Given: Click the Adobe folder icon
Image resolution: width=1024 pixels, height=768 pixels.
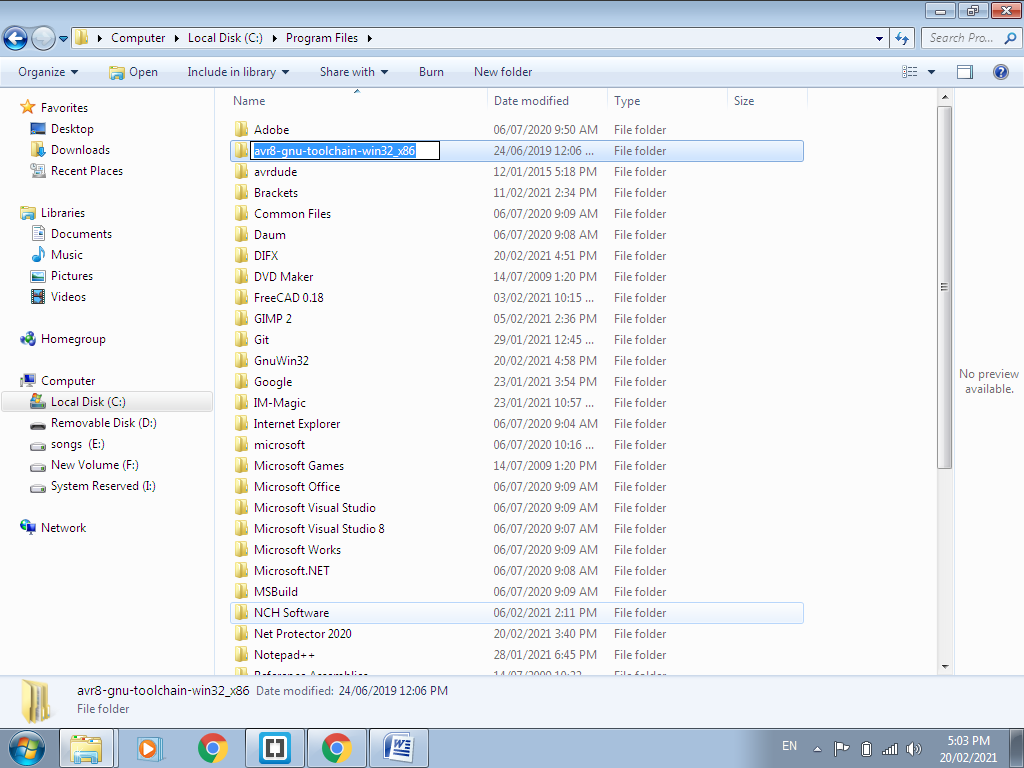Looking at the screenshot, I should [242, 129].
